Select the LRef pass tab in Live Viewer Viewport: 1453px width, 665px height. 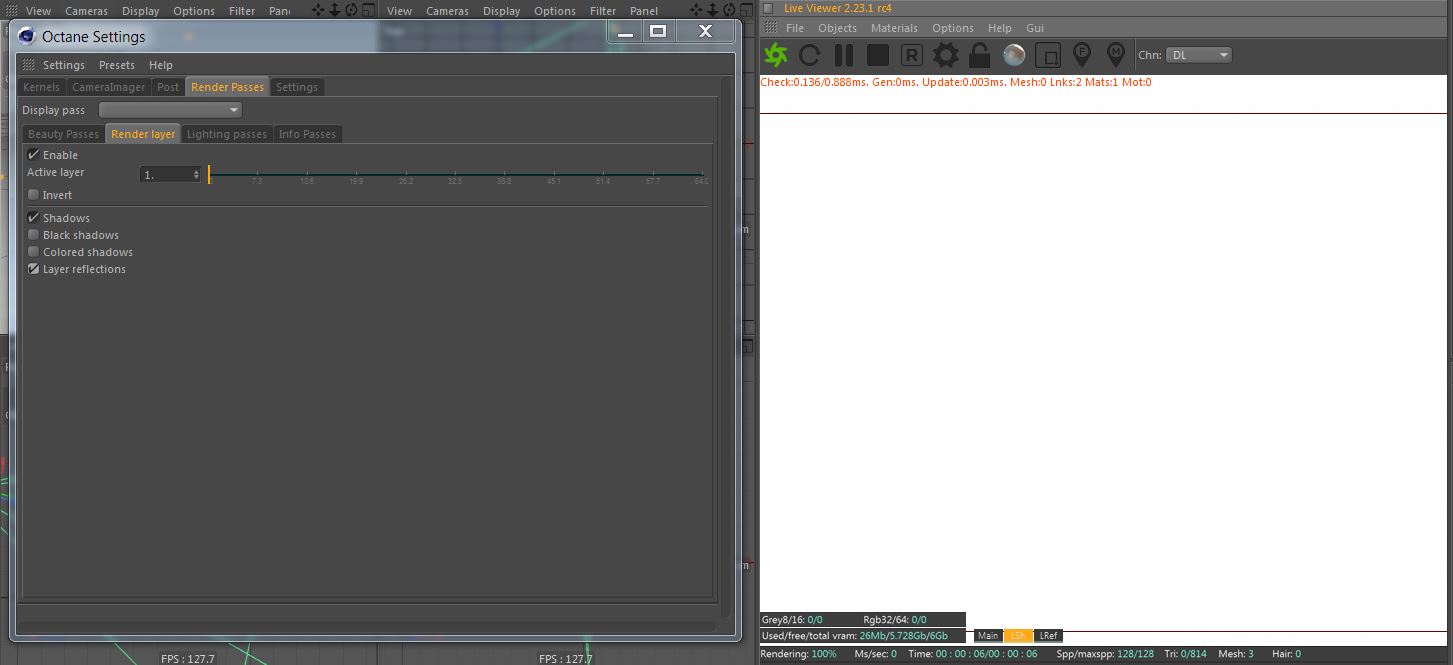click(x=1048, y=636)
